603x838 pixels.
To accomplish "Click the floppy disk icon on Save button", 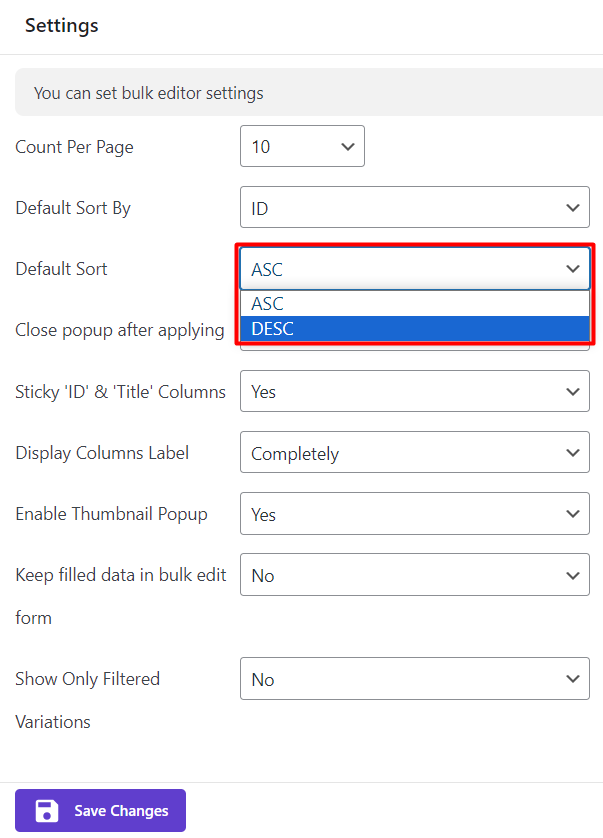I will coord(46,811).
